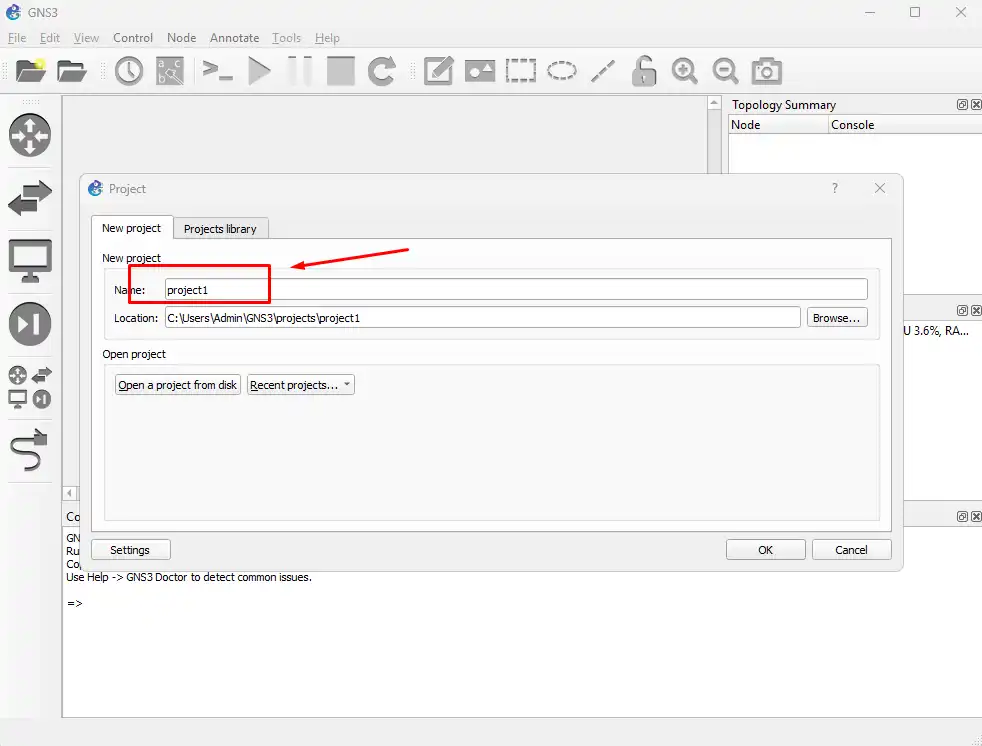Screen dimensions: 982x746
Task: Toggle show interface labels icon
Action: tap(170, 71)
